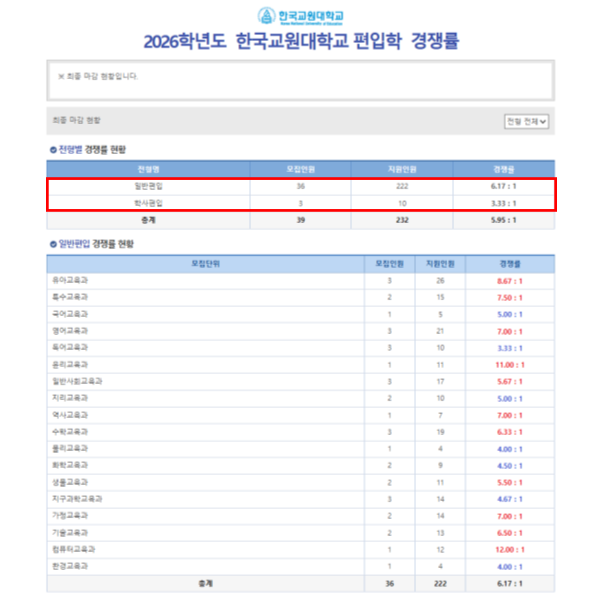This screenshot has width=600, height=600.
Task: Select the 일반편입 row name cell
Action: click(x=148, y=186)
